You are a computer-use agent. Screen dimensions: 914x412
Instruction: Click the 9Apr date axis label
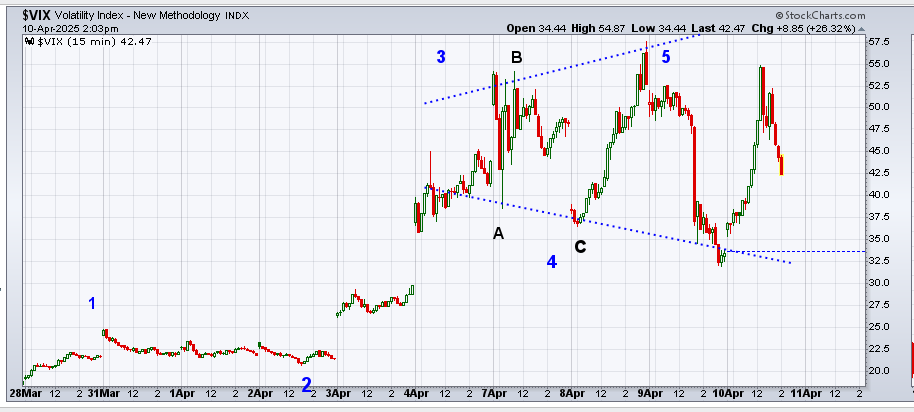(x=651, y=394)
